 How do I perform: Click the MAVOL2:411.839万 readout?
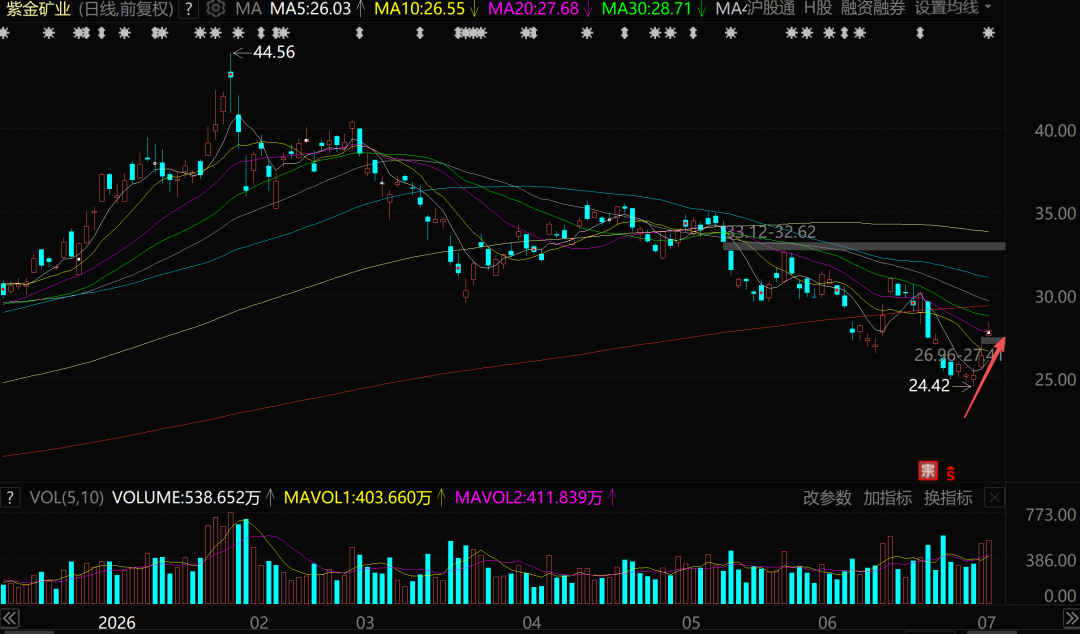coord(529,498)
